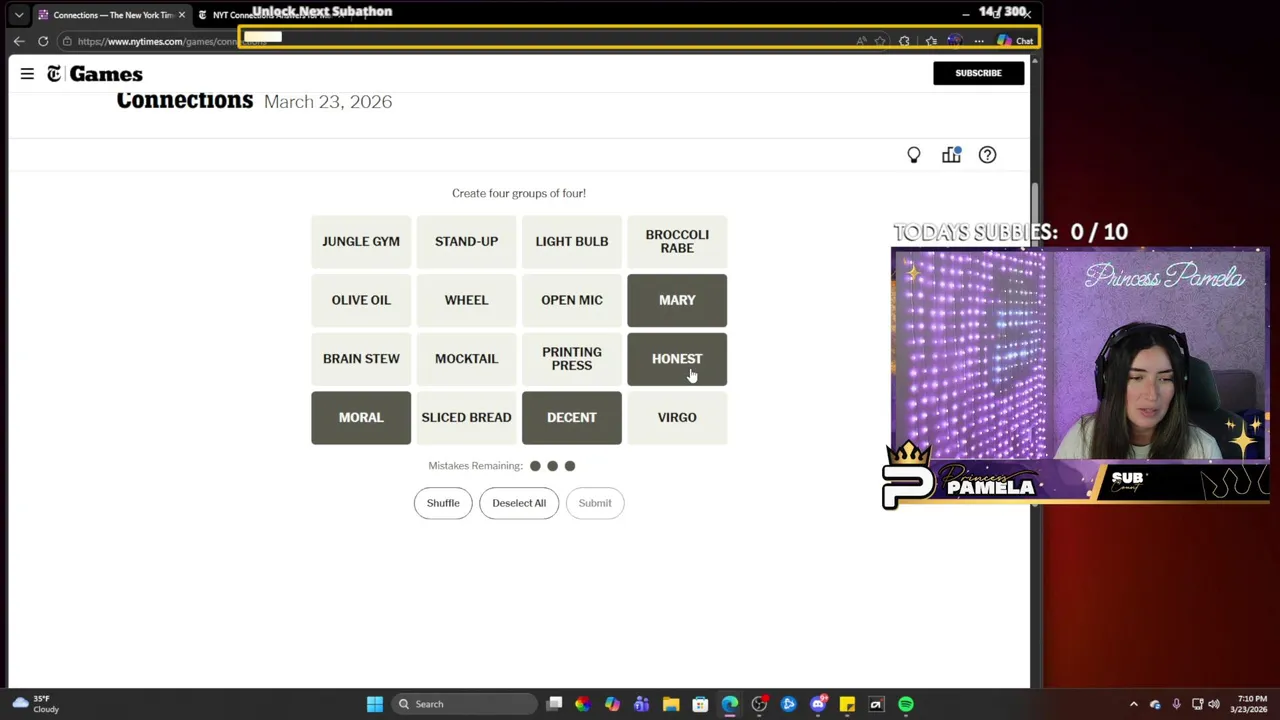Click the NYT Games logo

pos(95,74)
